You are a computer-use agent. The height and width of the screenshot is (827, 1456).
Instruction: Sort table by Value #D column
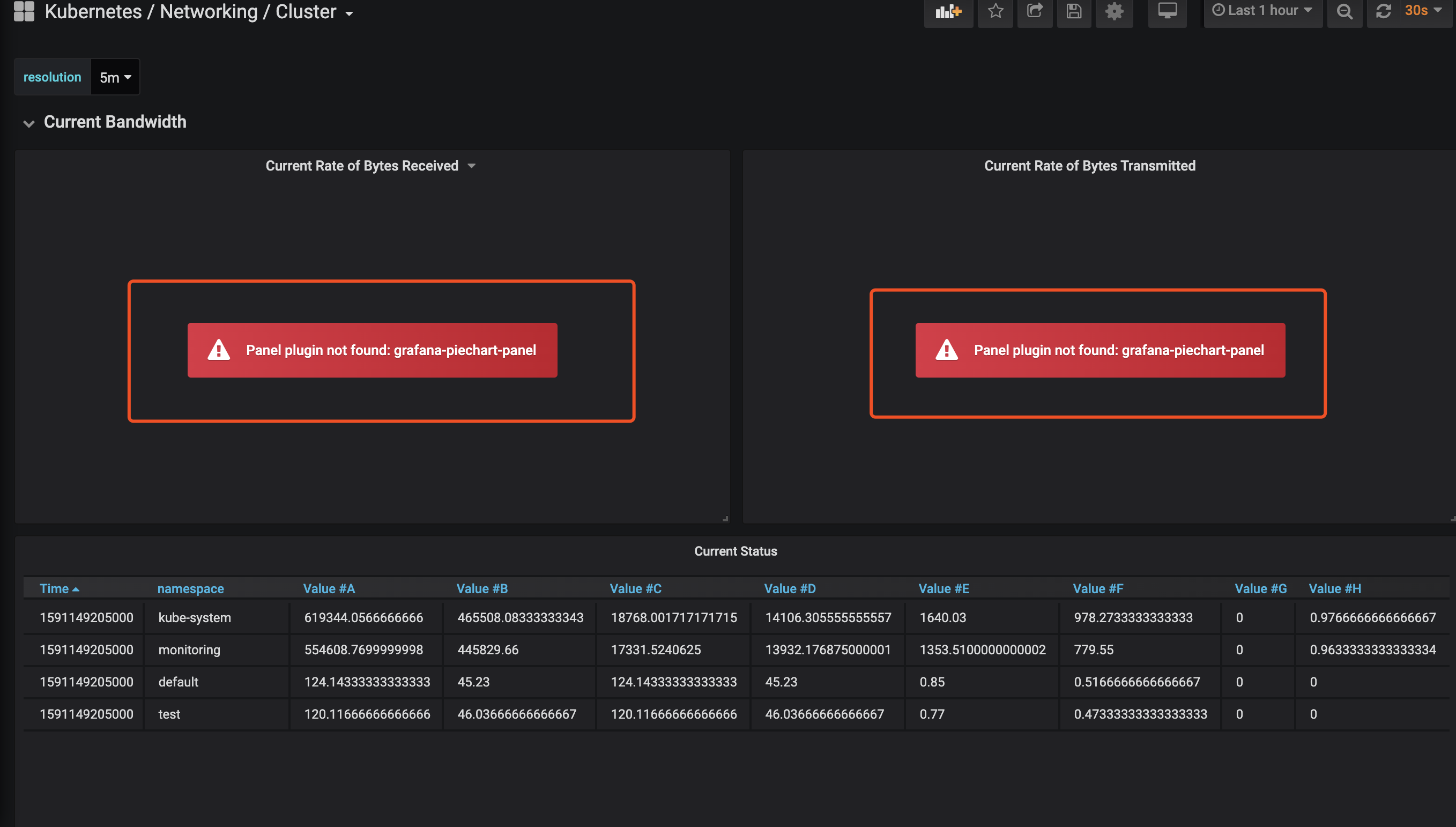[790, 588]
